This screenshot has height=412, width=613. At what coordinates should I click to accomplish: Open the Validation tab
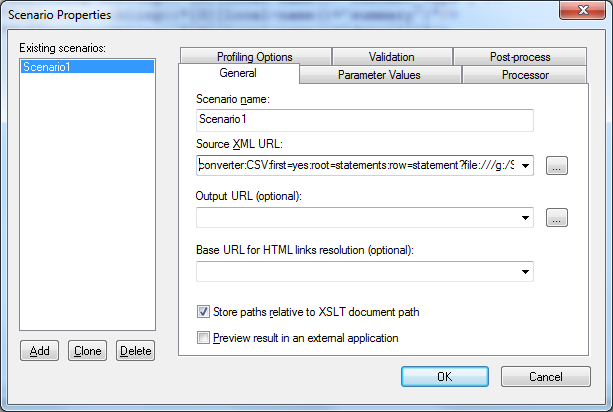390,57
